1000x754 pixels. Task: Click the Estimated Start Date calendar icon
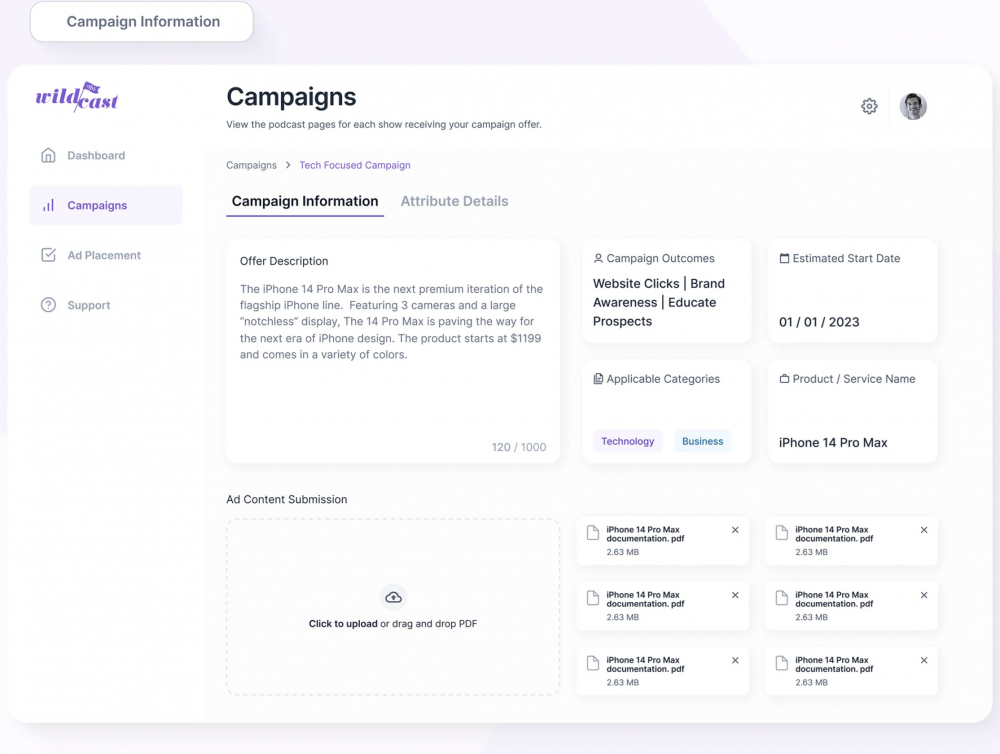point(784,258)
